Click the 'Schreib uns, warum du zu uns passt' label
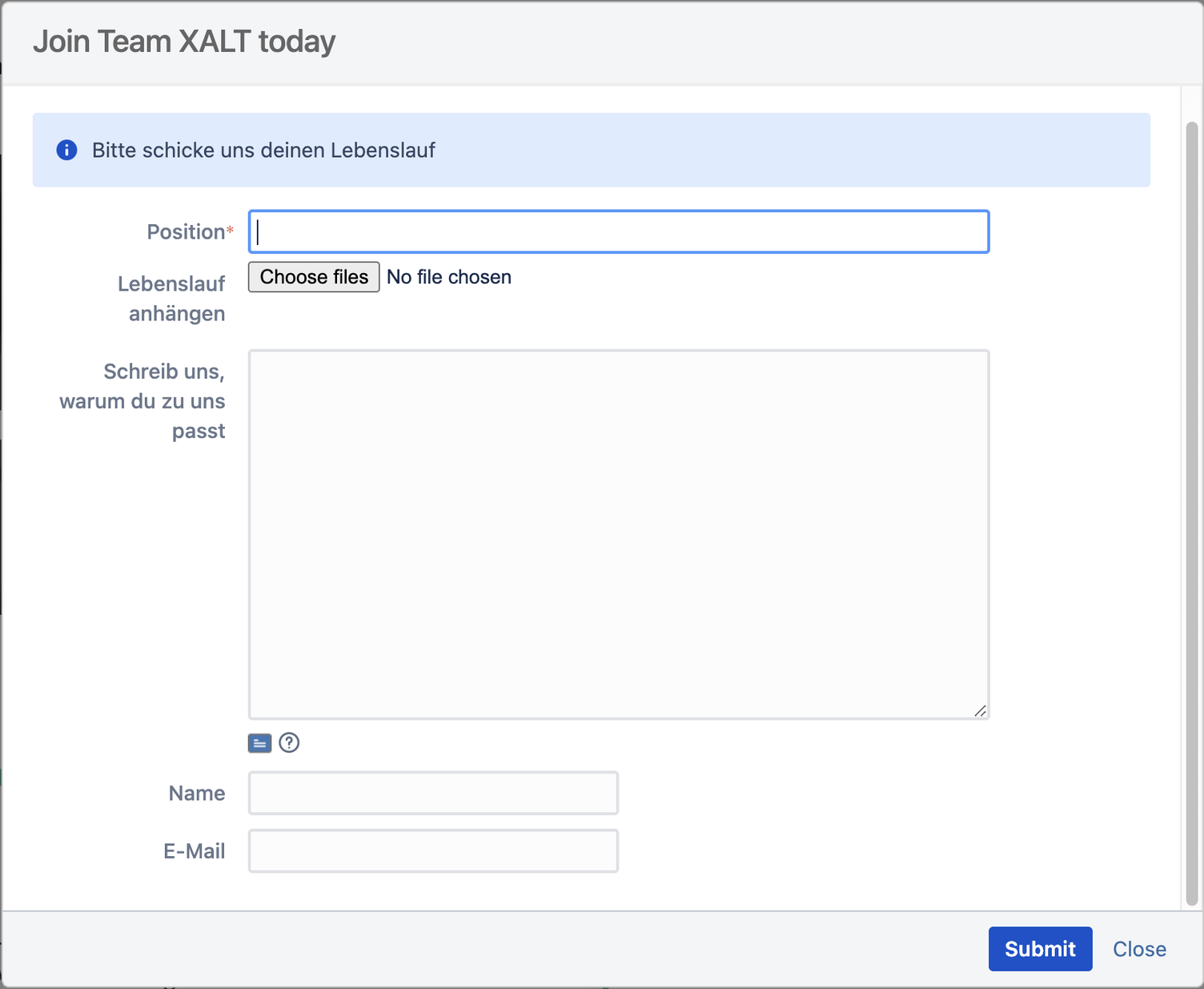The image size is (1204, 989). tap(142, 401)
